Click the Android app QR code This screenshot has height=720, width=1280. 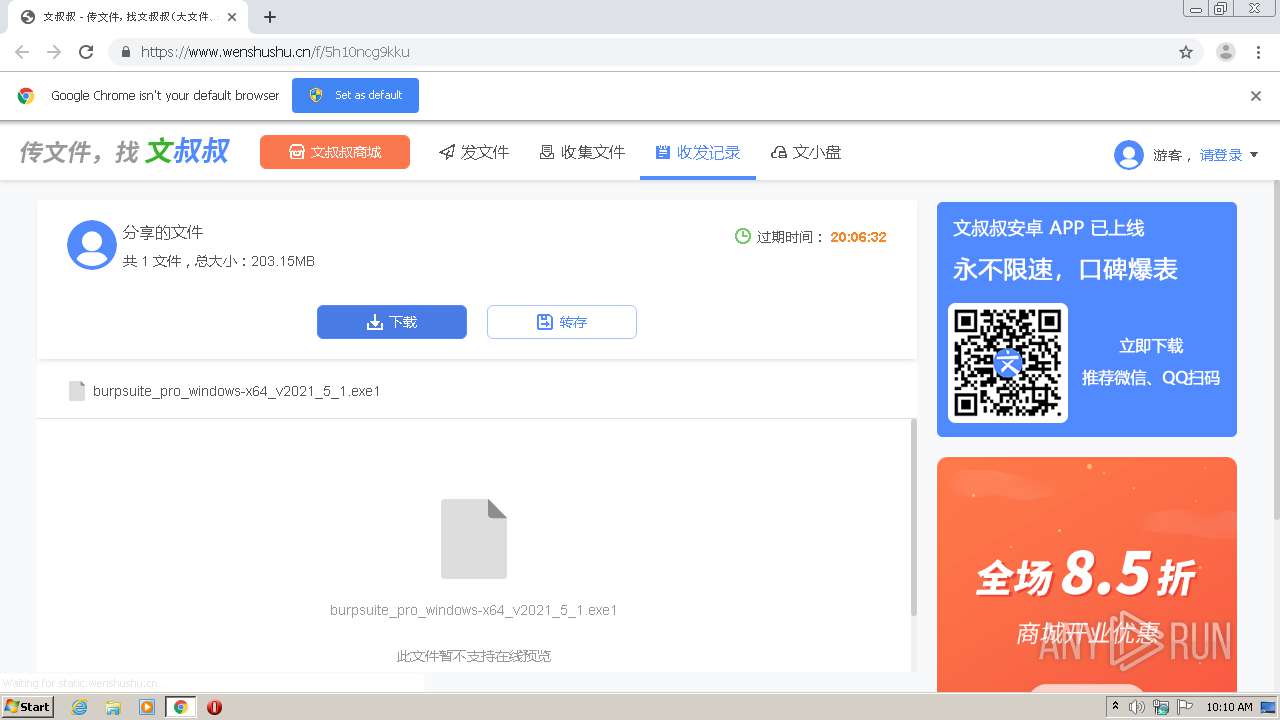point(1008,362)
